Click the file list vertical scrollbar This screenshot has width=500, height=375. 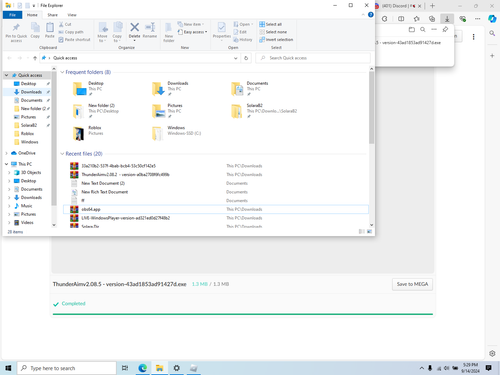coord(371,107)
